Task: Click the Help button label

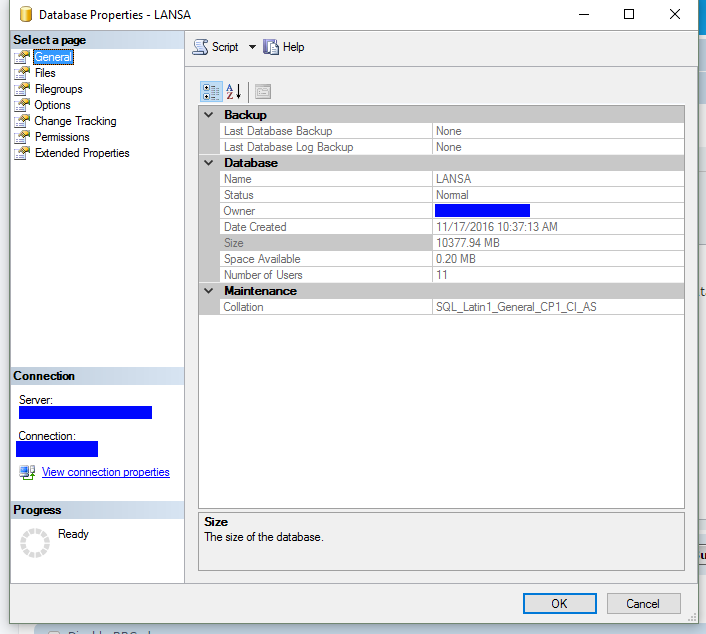Action: (293, 47)
